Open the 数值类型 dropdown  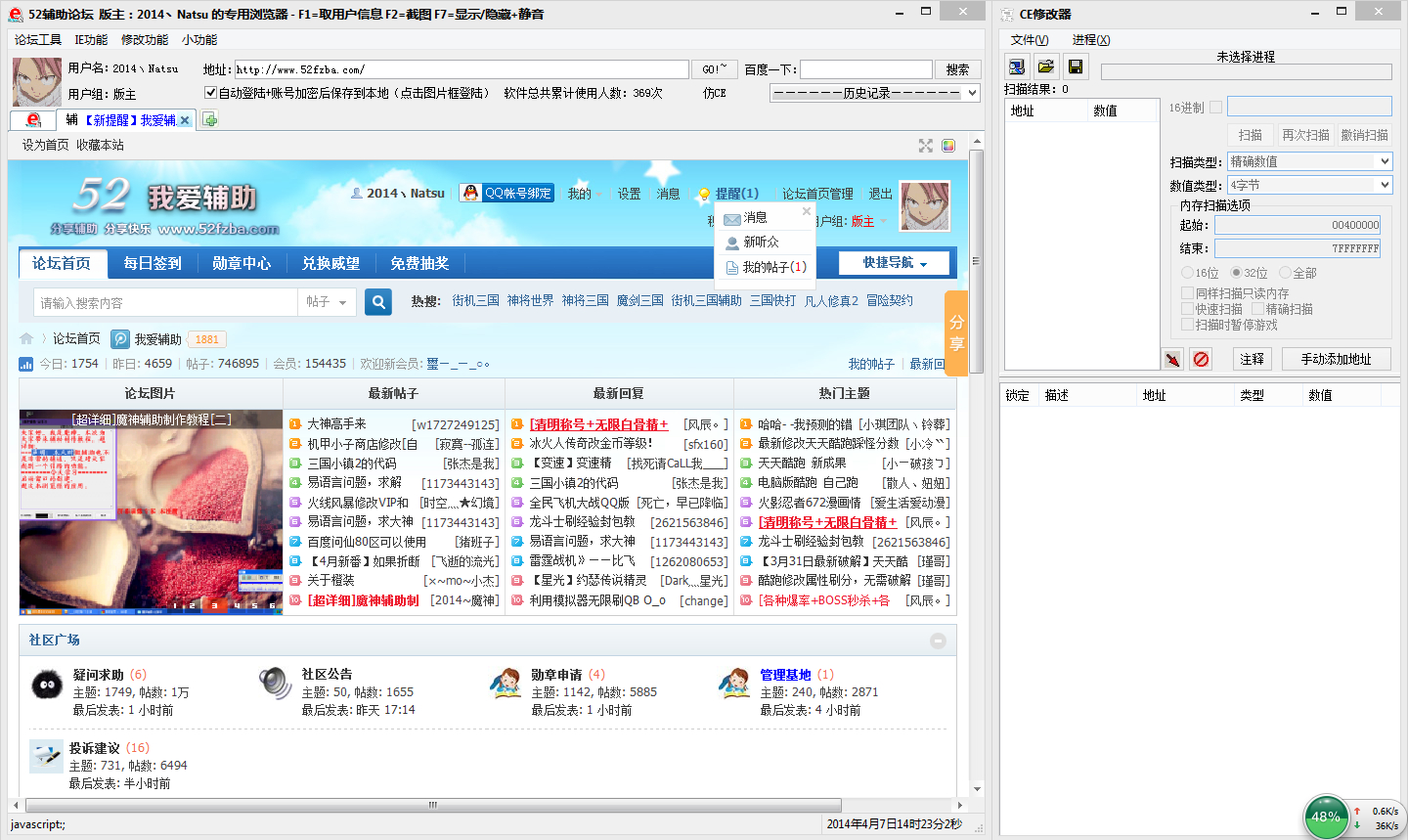coord(1309,185)
